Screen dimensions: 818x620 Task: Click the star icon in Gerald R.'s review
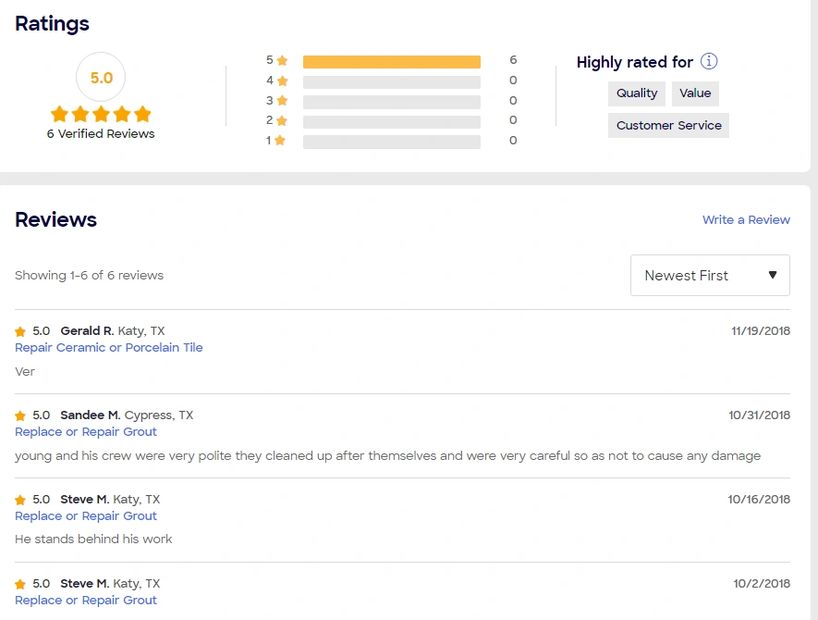pos(20,331)
